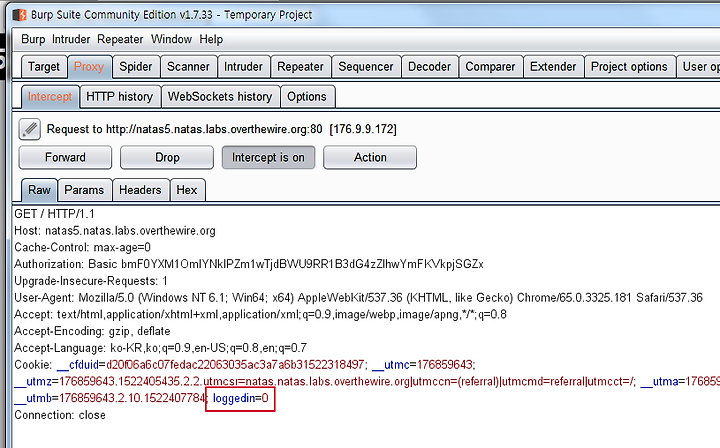
Task: Click the loggedin=0 cookie parameter
Action: click(241, 398)
